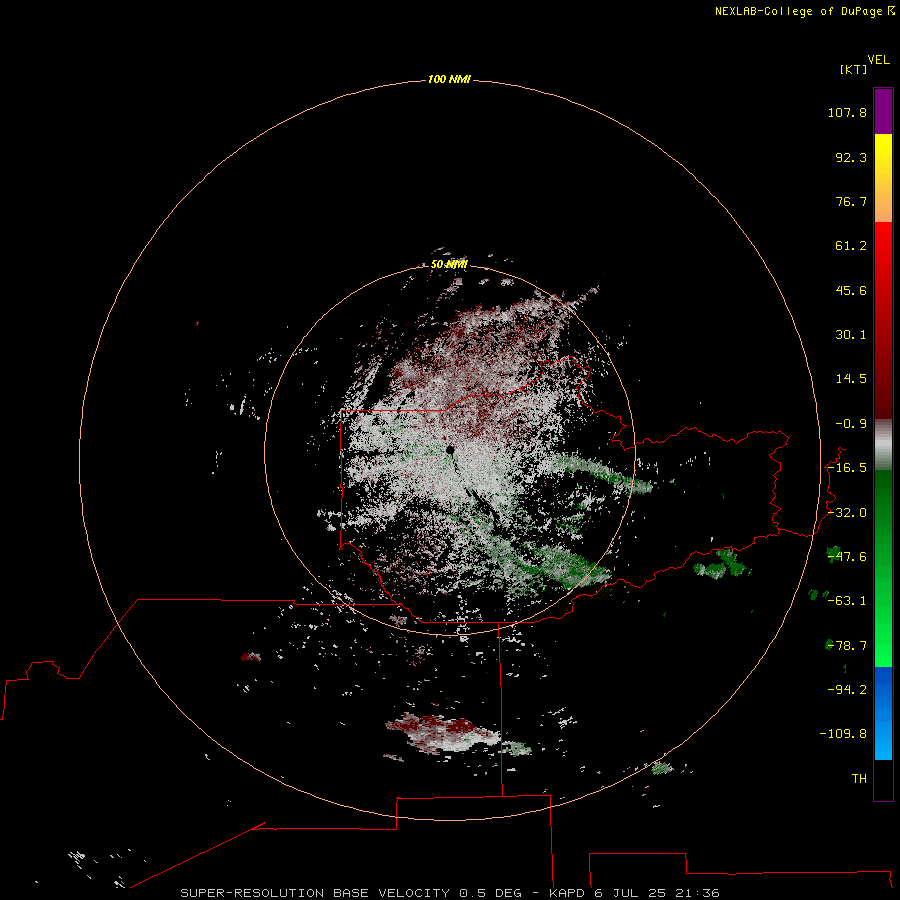The height and width of the screenshot is (900, 900).
Task: Click the gray segment of the color bar
Action: coord(883,445)
